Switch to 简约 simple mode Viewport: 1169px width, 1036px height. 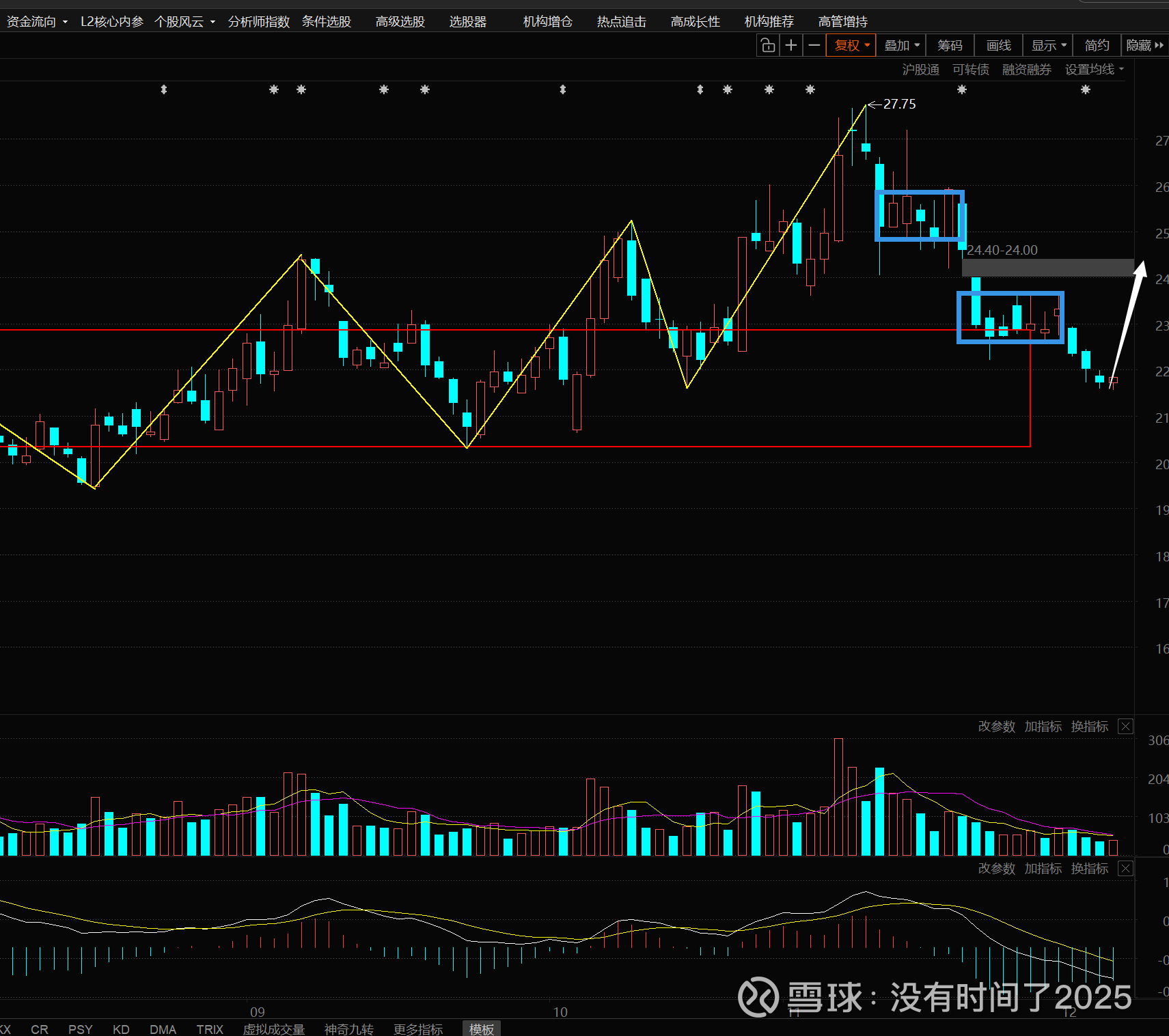[x=1097, y=46]
